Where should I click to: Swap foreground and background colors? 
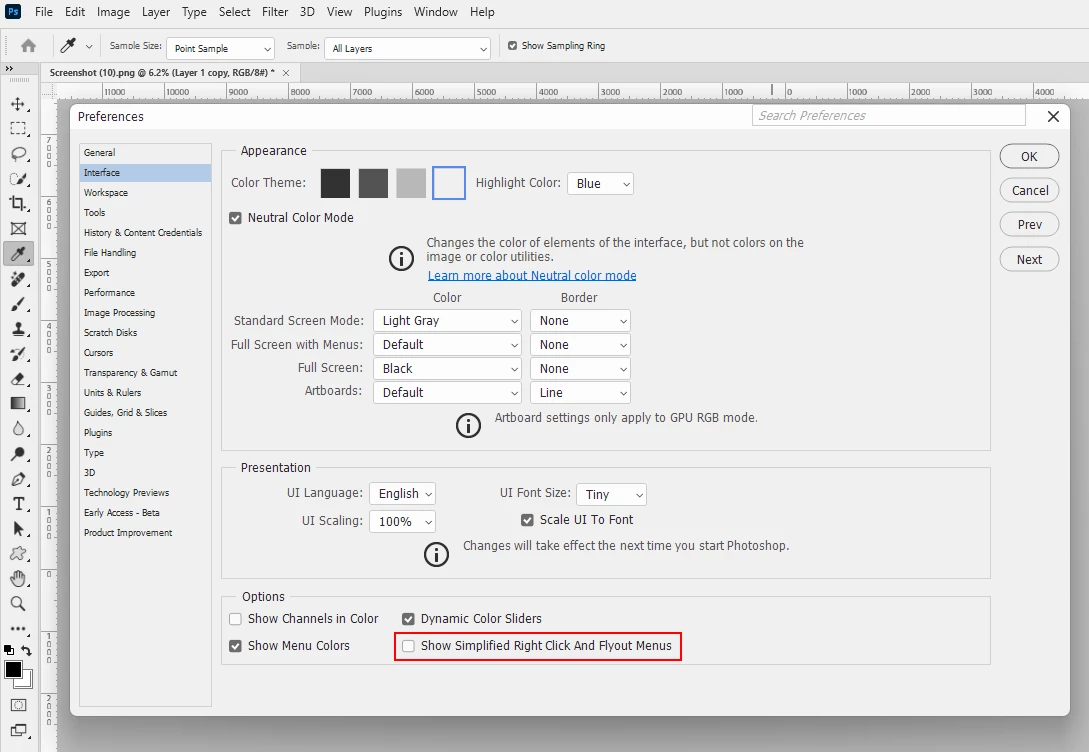26,651
